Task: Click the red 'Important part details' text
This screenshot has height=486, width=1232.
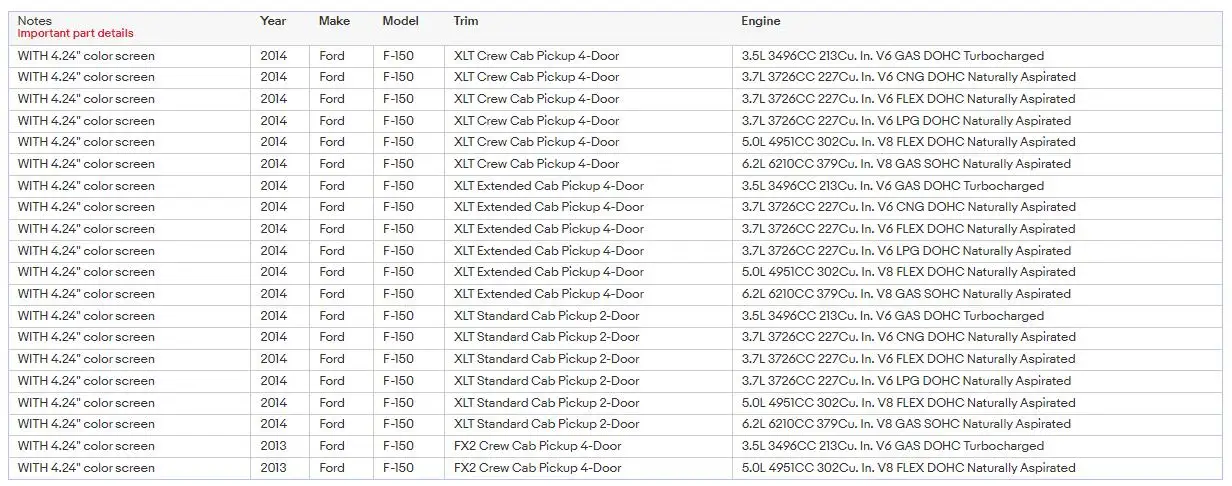Action: pyautogui.click(x=75, y=33)
